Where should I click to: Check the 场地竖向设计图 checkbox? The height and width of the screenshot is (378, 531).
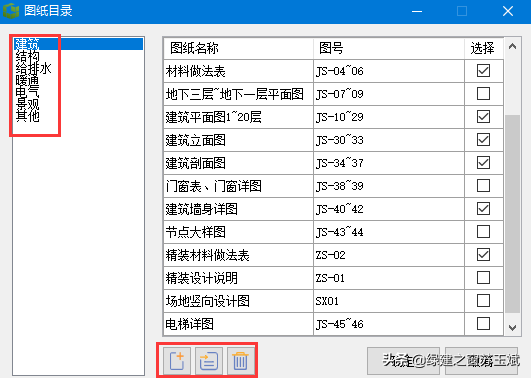point(483,301)
